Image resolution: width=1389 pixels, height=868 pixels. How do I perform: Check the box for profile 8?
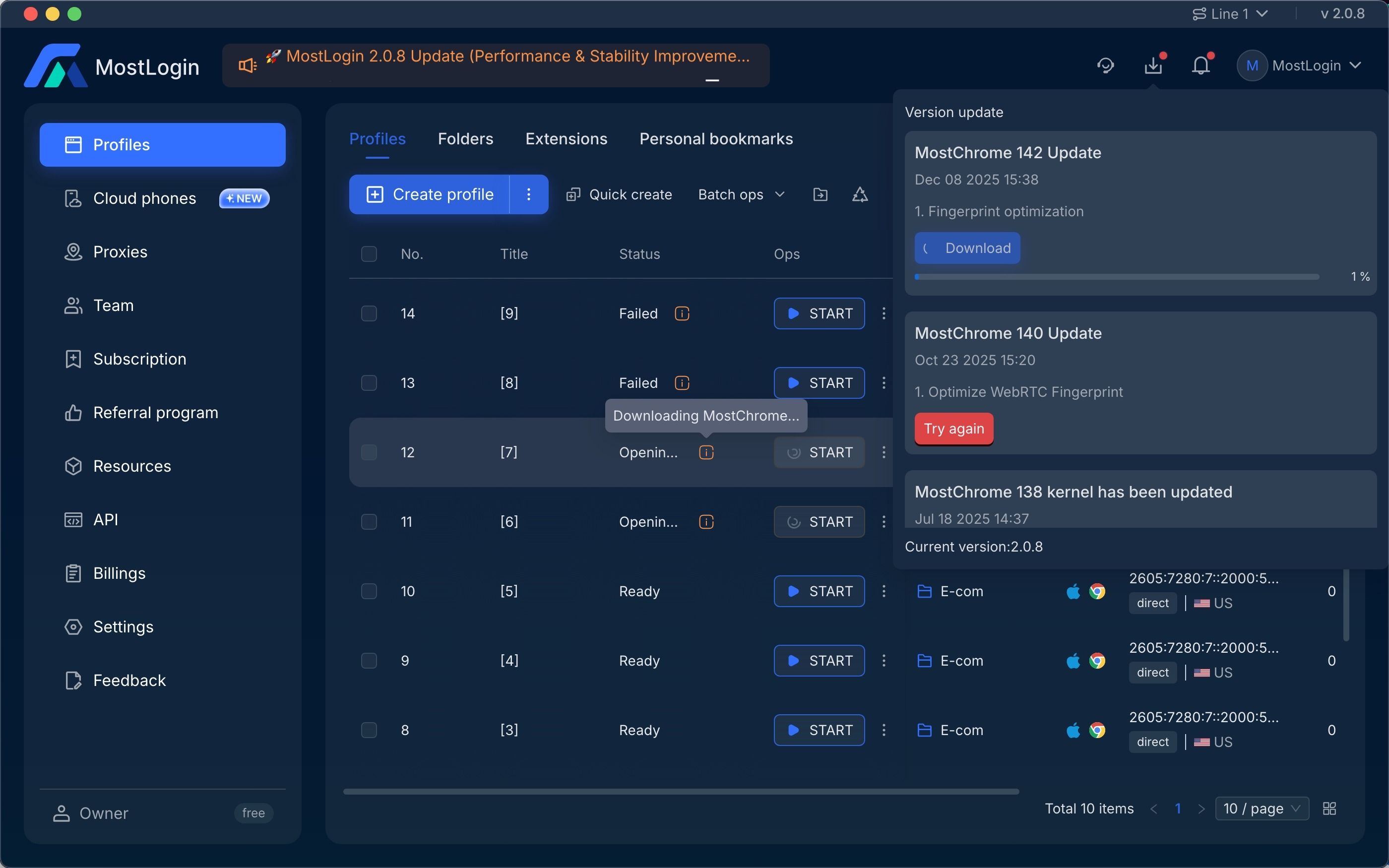pyautogui.click(x=369, y=730)
